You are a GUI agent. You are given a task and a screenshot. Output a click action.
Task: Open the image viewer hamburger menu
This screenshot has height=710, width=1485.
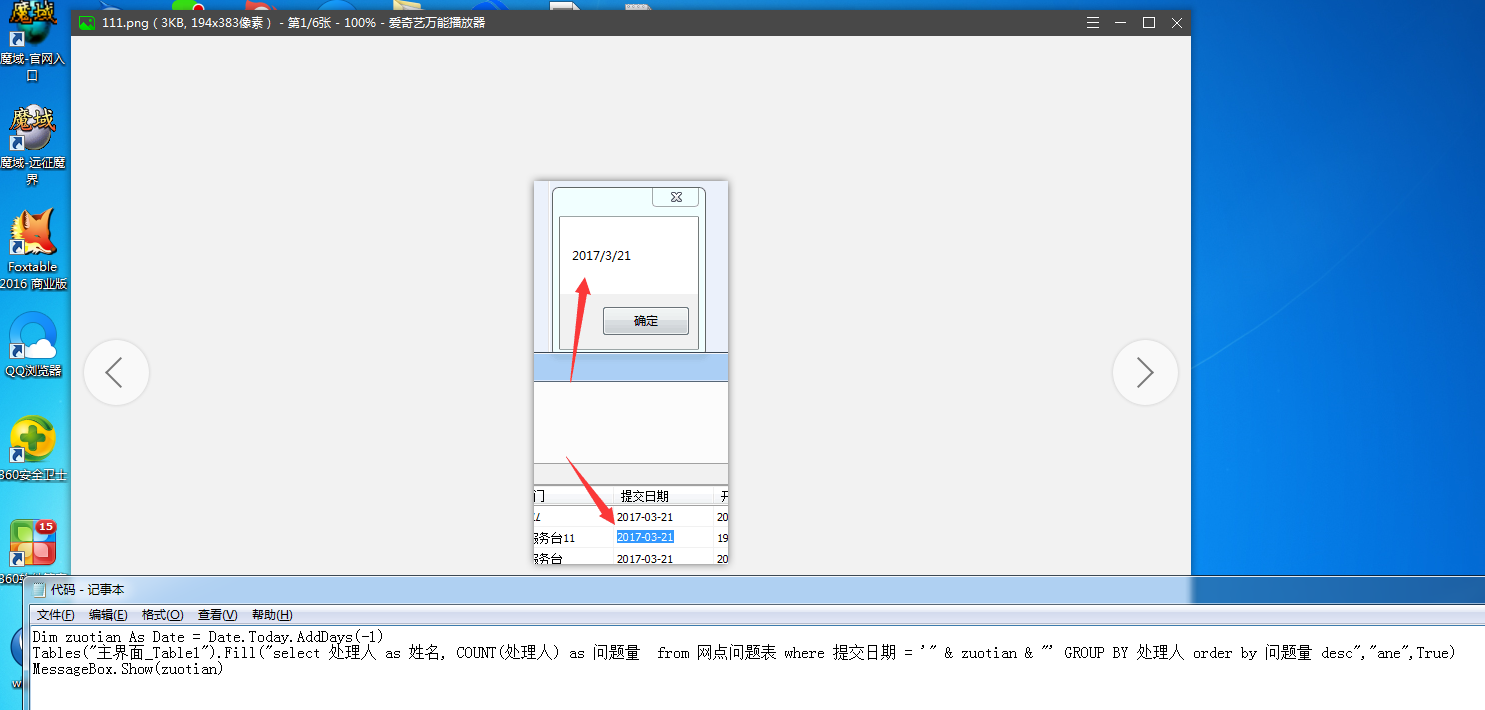click(1093, 23)
